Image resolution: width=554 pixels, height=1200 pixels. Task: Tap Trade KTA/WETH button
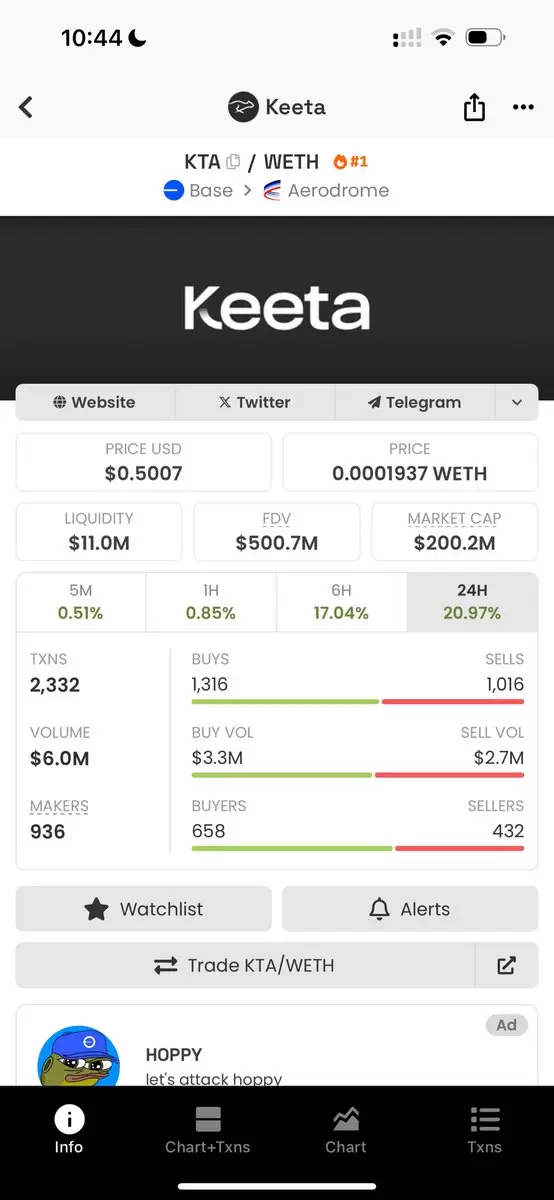(x=245, y=965)
